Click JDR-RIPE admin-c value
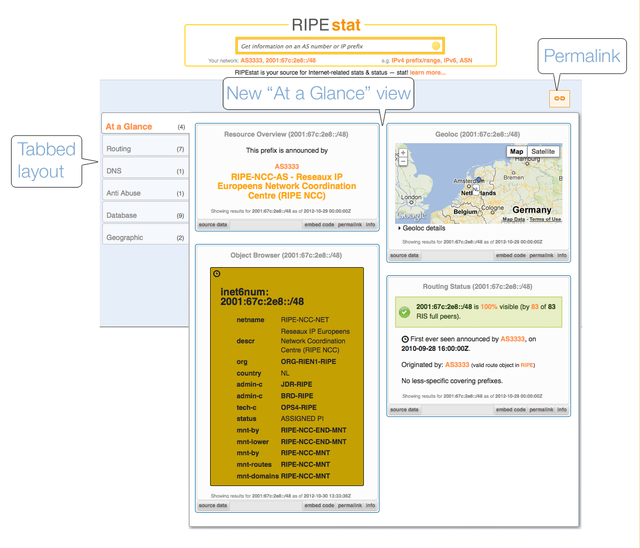The width and height of the screenshot is (640, 548). click(296, 384)
